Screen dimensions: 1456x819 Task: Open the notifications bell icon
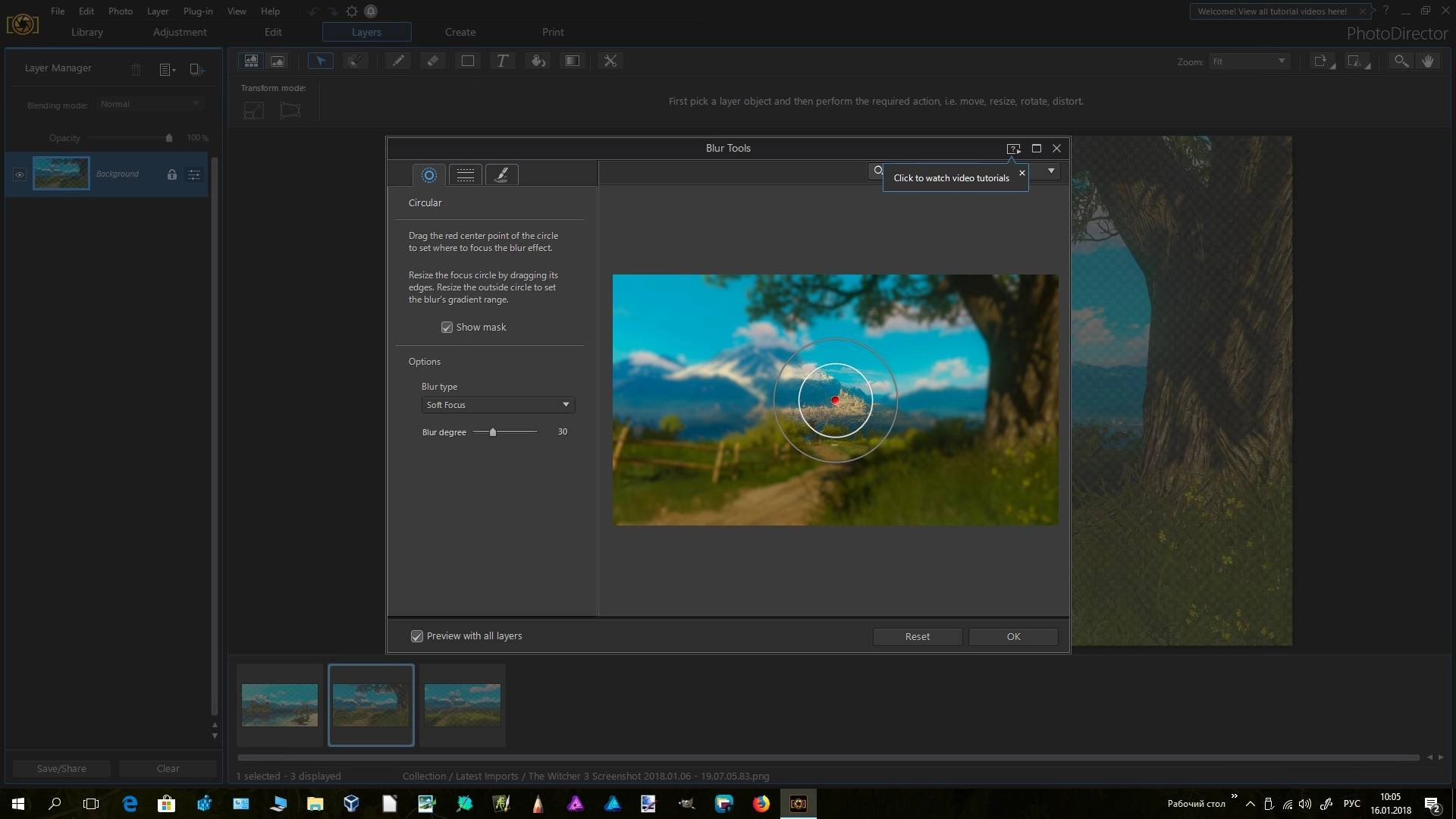(x=371, y=11)
